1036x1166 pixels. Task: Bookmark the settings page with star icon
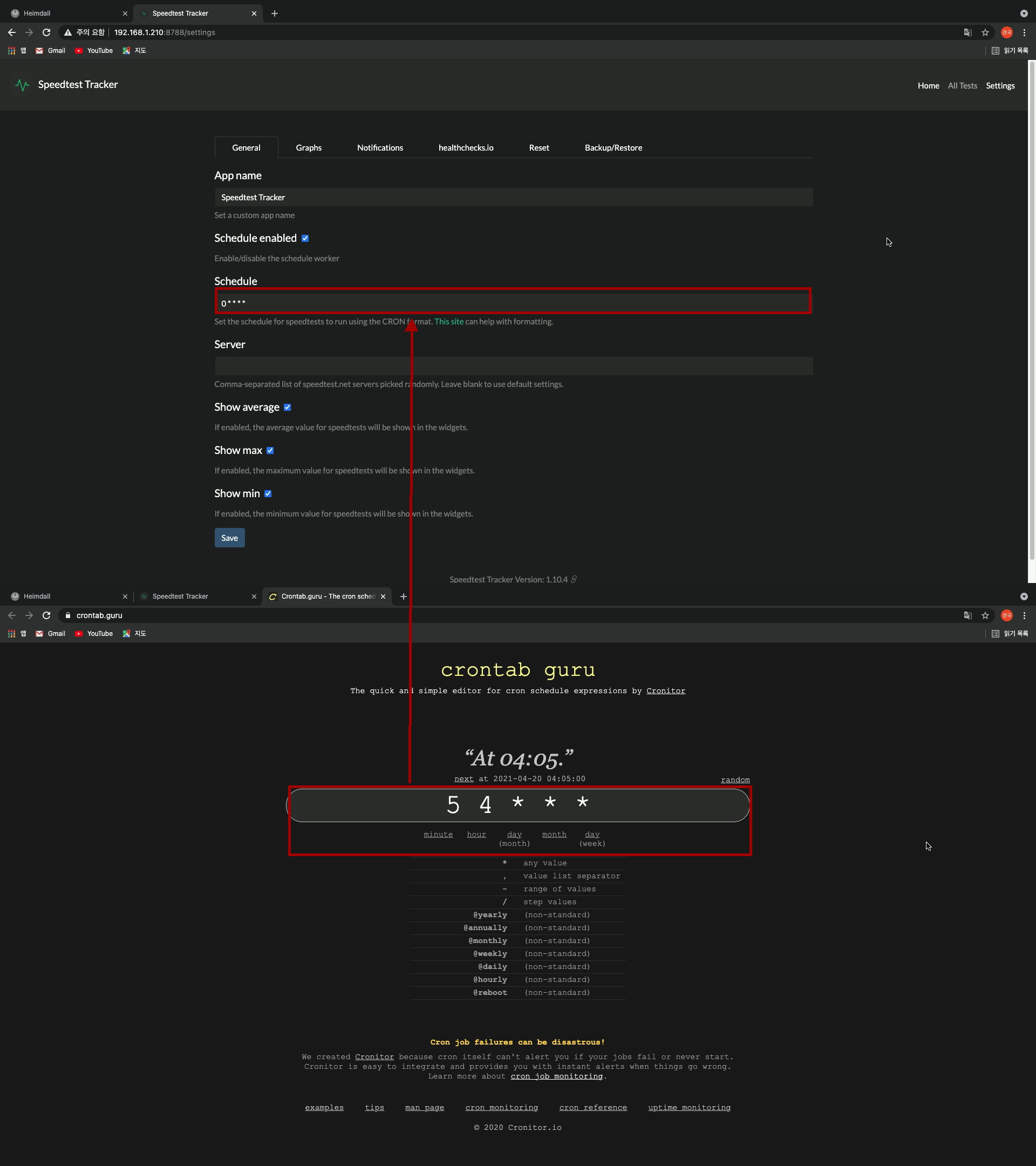coord(985,32)
